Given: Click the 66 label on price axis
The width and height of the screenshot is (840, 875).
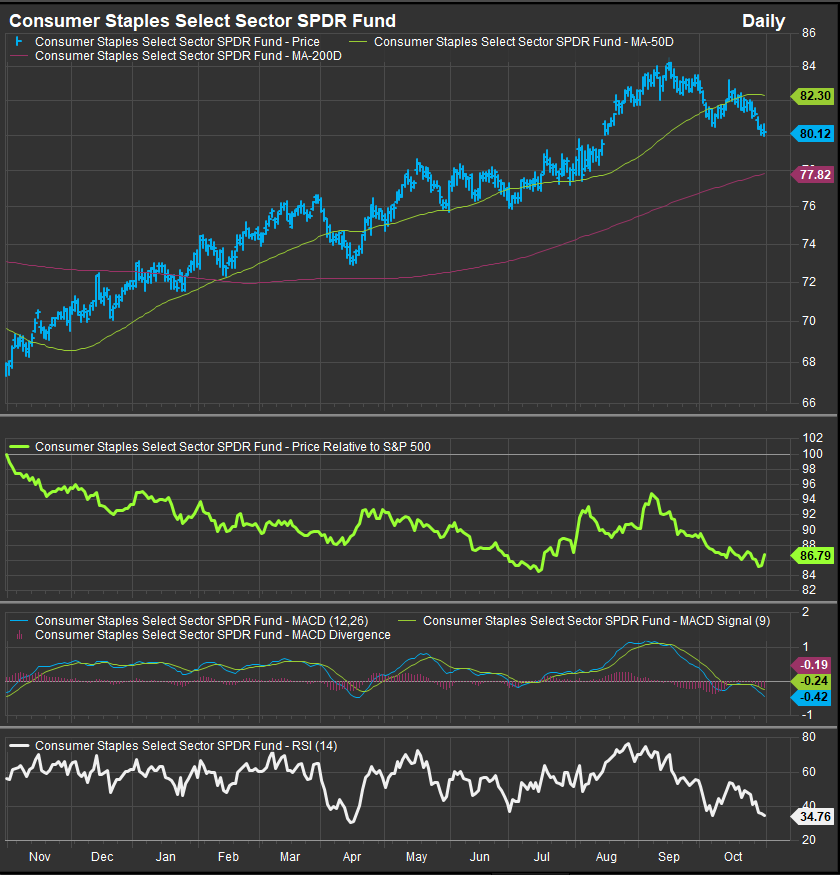Looking at the screenshot, I should click(x=809, y=403).
